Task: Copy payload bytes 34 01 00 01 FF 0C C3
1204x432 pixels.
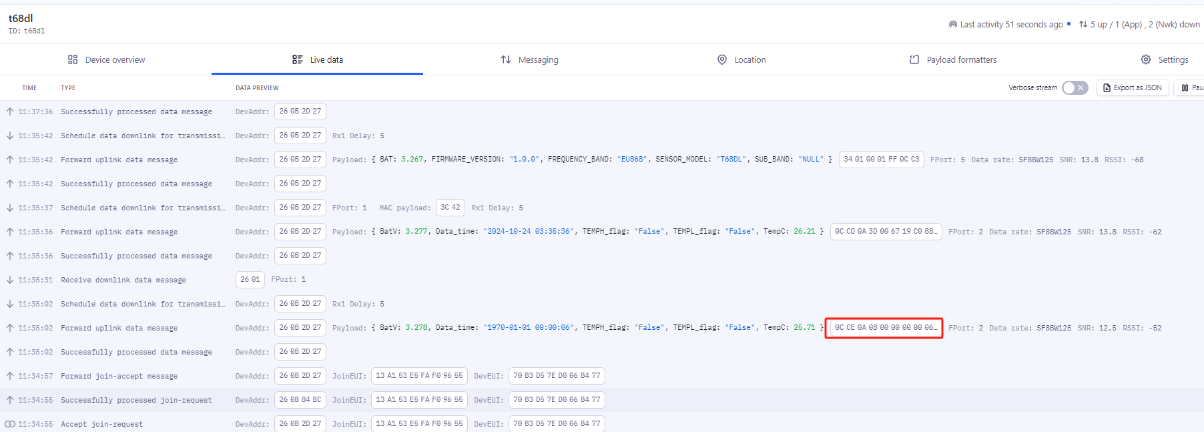Action: tap(881, 160)
